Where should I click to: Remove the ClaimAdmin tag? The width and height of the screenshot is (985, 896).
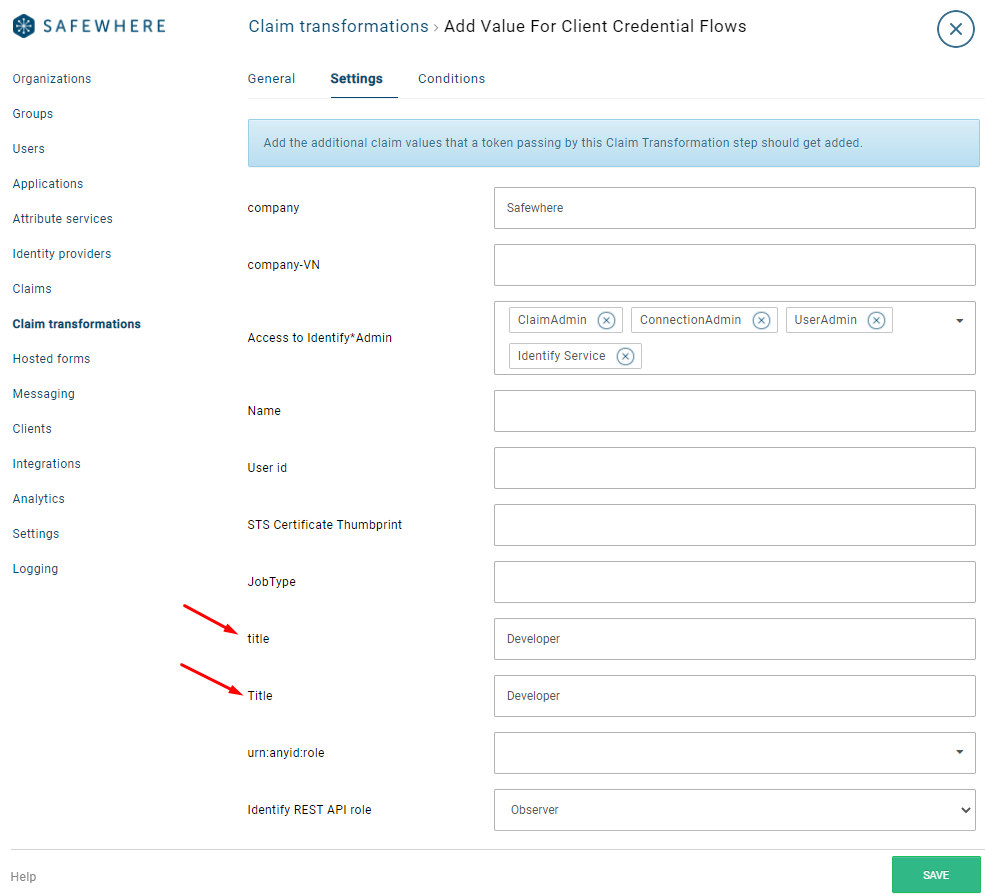(606, 320)
